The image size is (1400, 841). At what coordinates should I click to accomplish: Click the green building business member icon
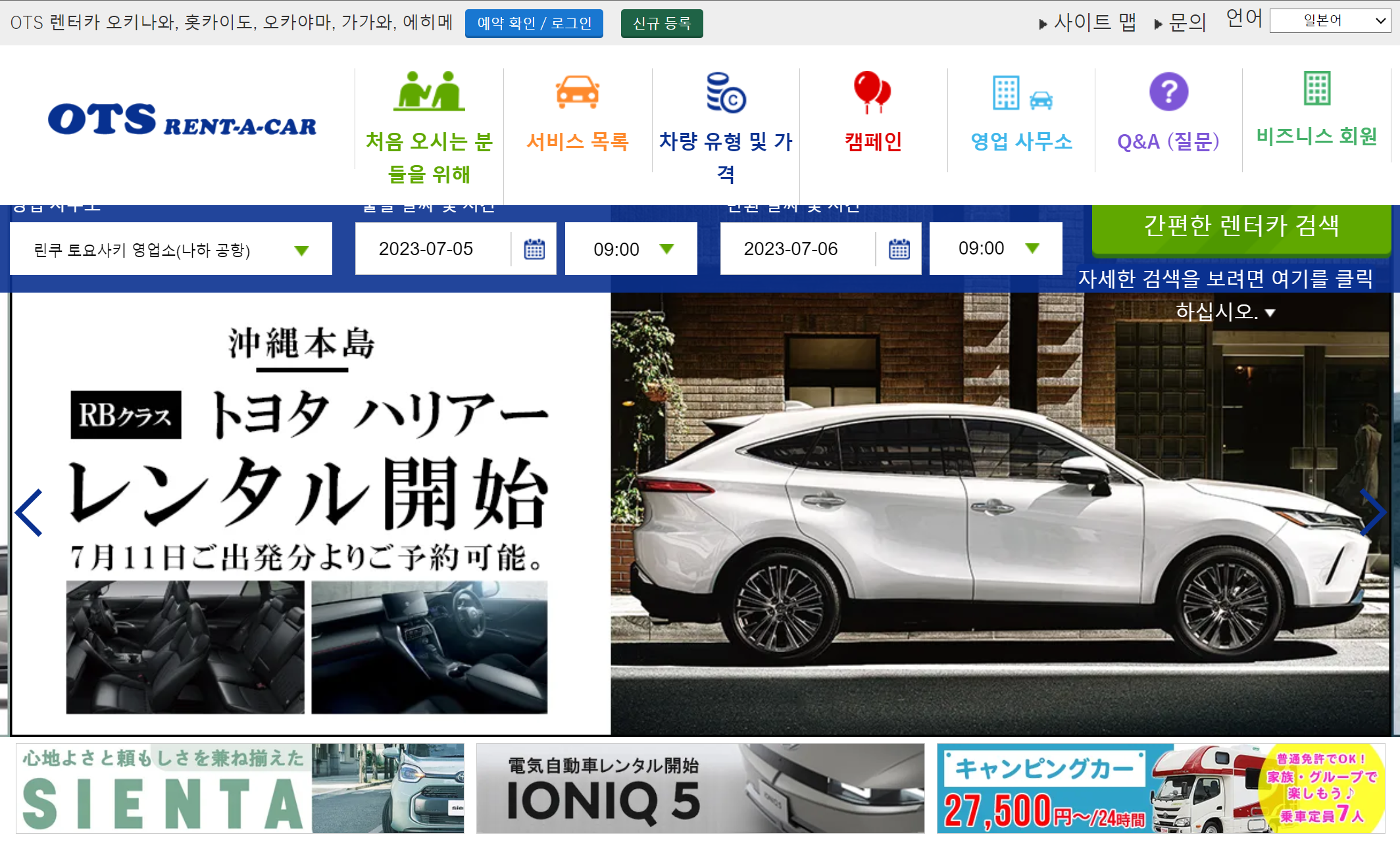click(1316, 89)
